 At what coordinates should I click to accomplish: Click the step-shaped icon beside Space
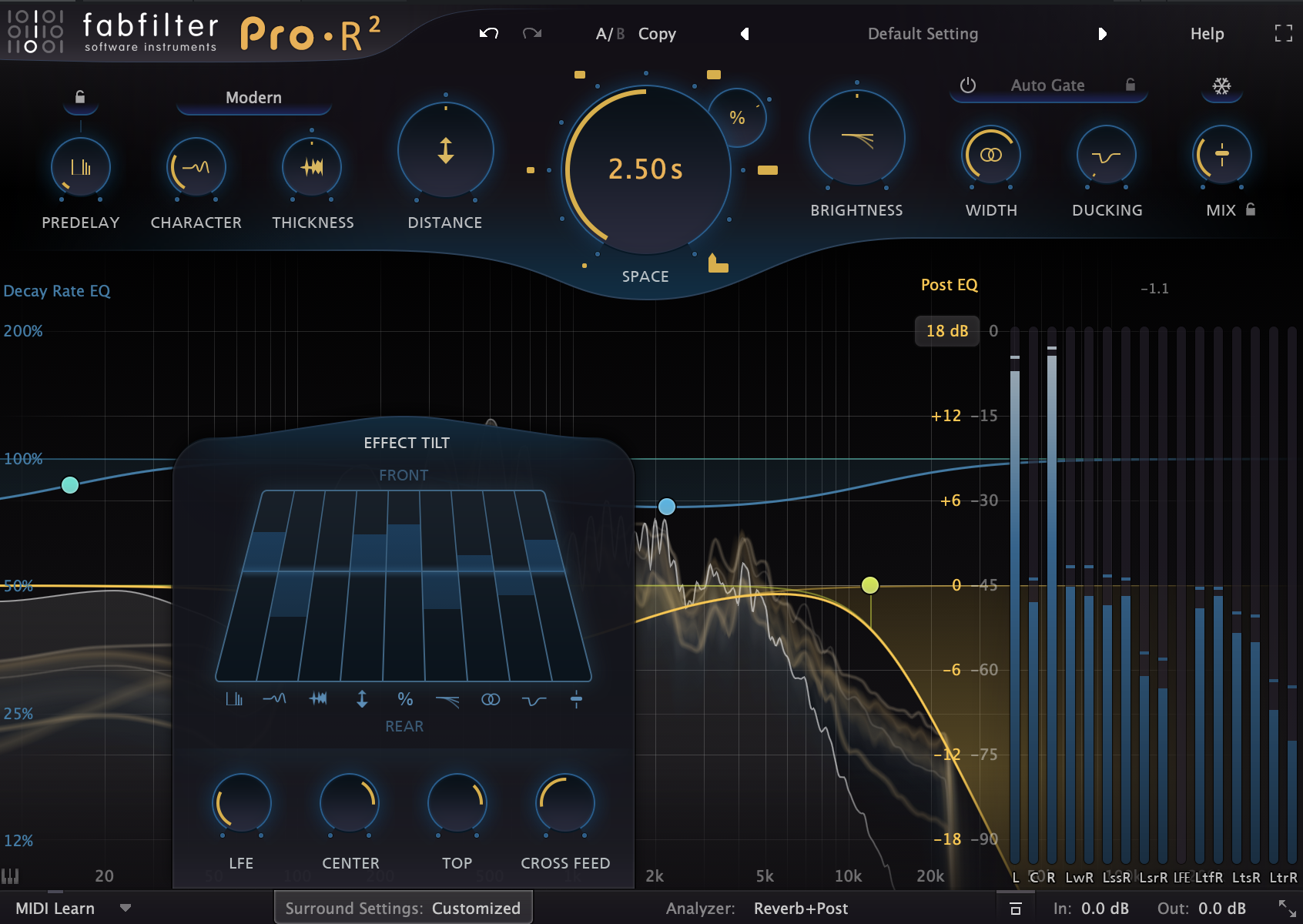[x=718, y=263]
